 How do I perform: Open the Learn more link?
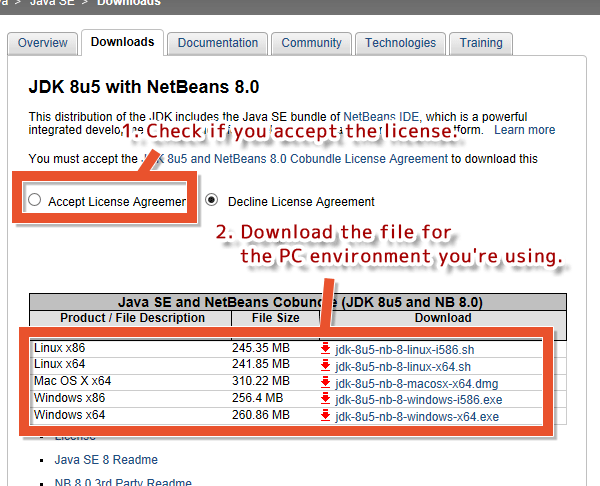pyautogui.click(x=525, y=130)
